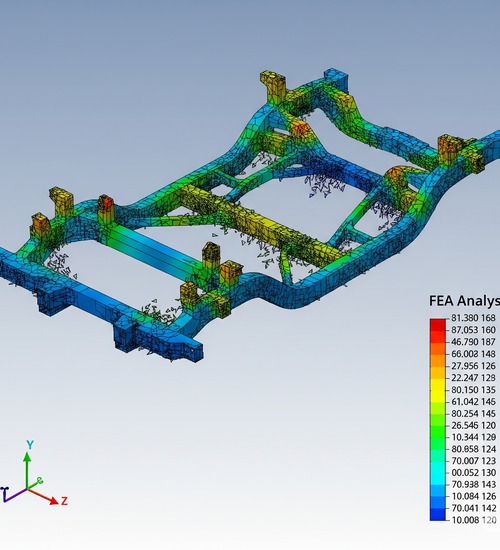
Task: Select legend value 70.938 143
Action: click(473, 484)
